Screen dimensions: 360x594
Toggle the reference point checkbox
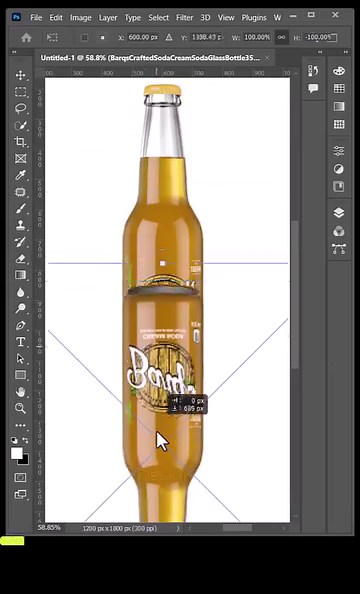click(85, 38)
